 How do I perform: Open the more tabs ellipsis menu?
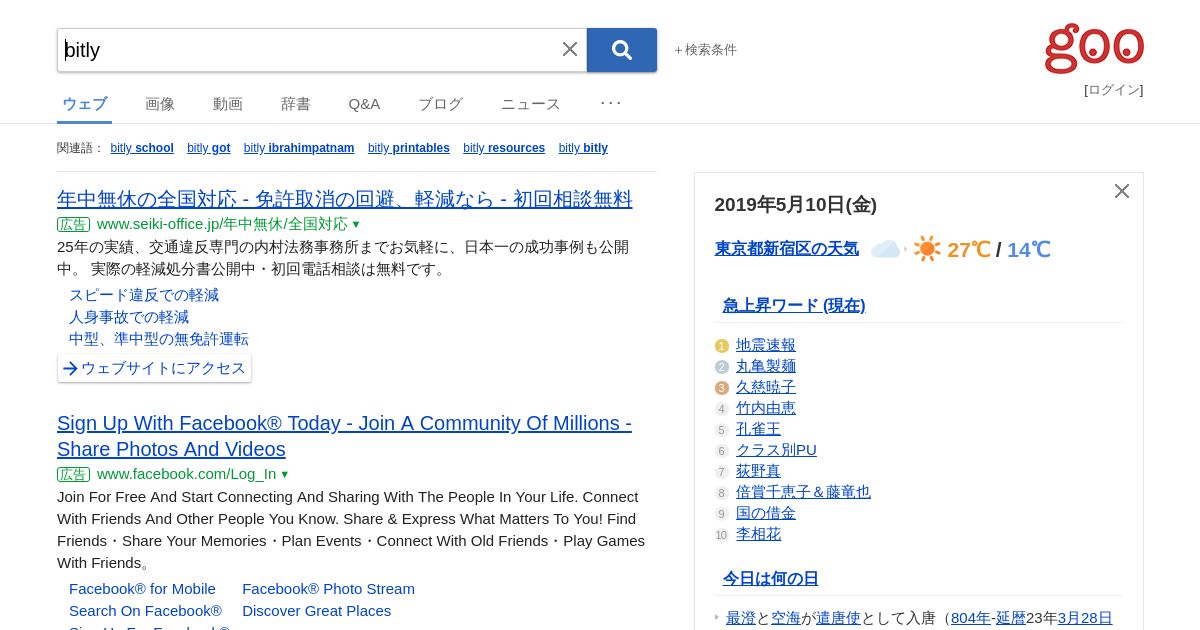[x=611, y=102]
